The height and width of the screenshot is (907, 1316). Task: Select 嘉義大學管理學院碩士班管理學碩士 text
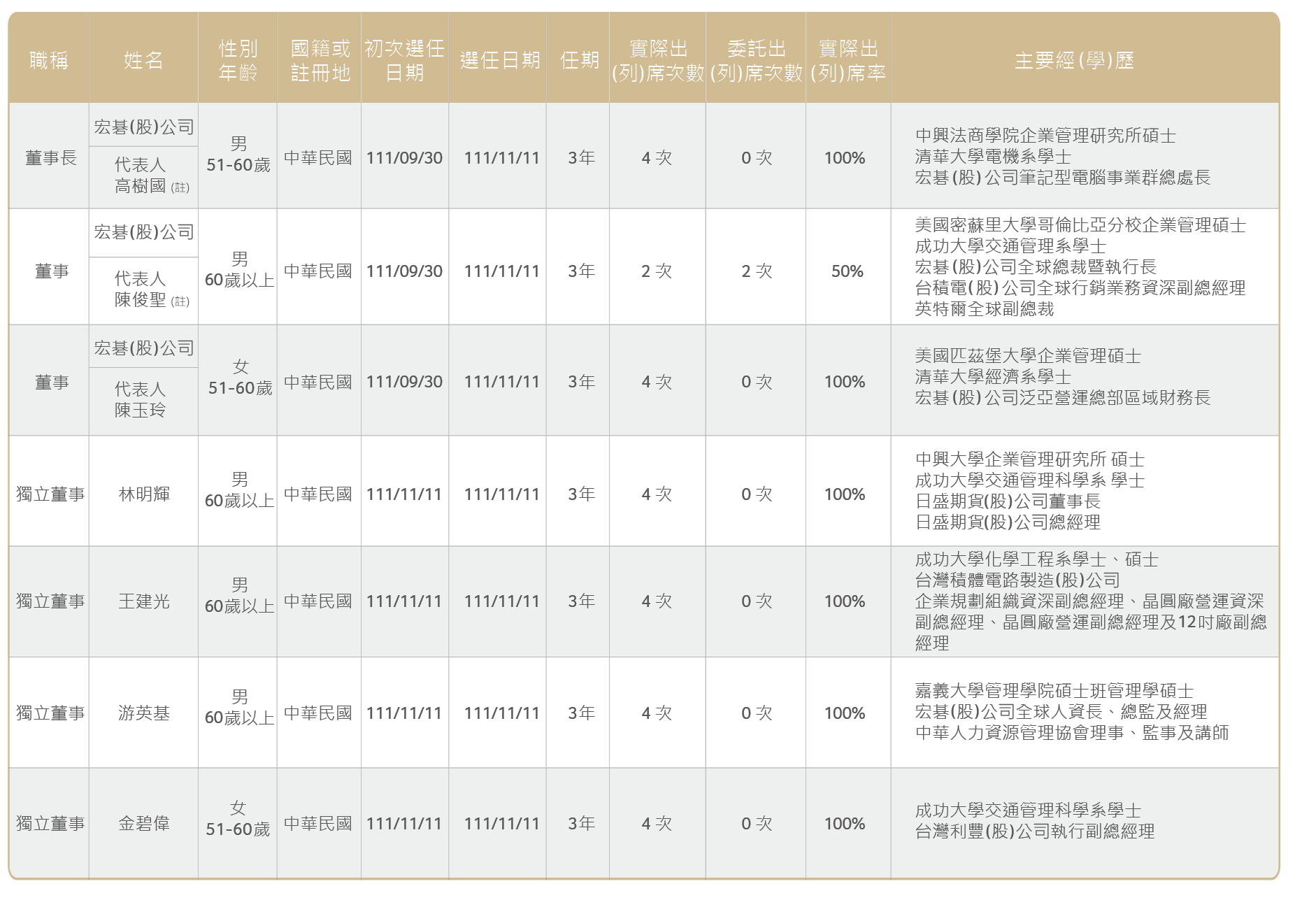click(1054, 691)
